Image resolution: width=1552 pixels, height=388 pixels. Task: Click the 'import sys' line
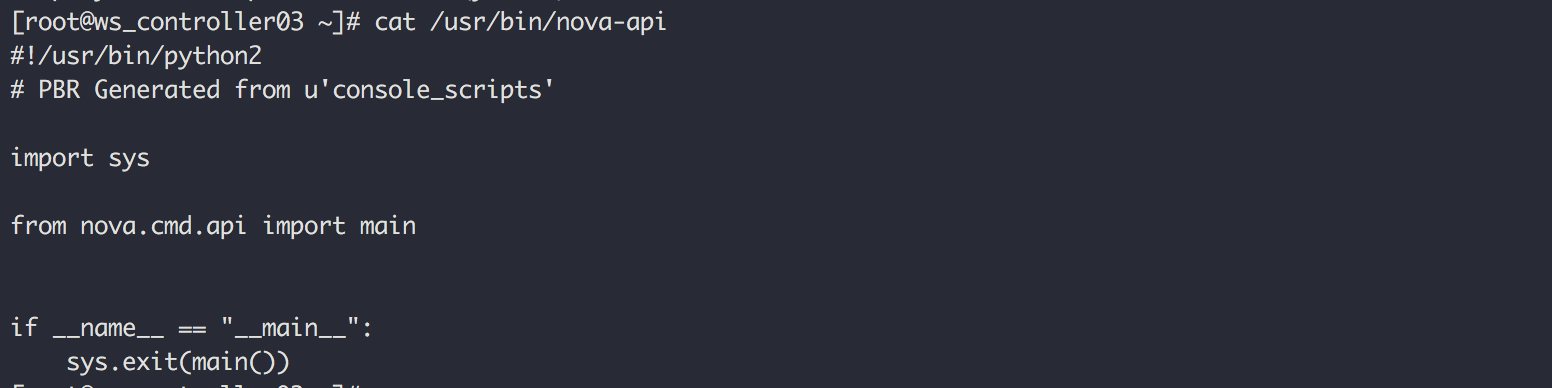tap(80, 158)
